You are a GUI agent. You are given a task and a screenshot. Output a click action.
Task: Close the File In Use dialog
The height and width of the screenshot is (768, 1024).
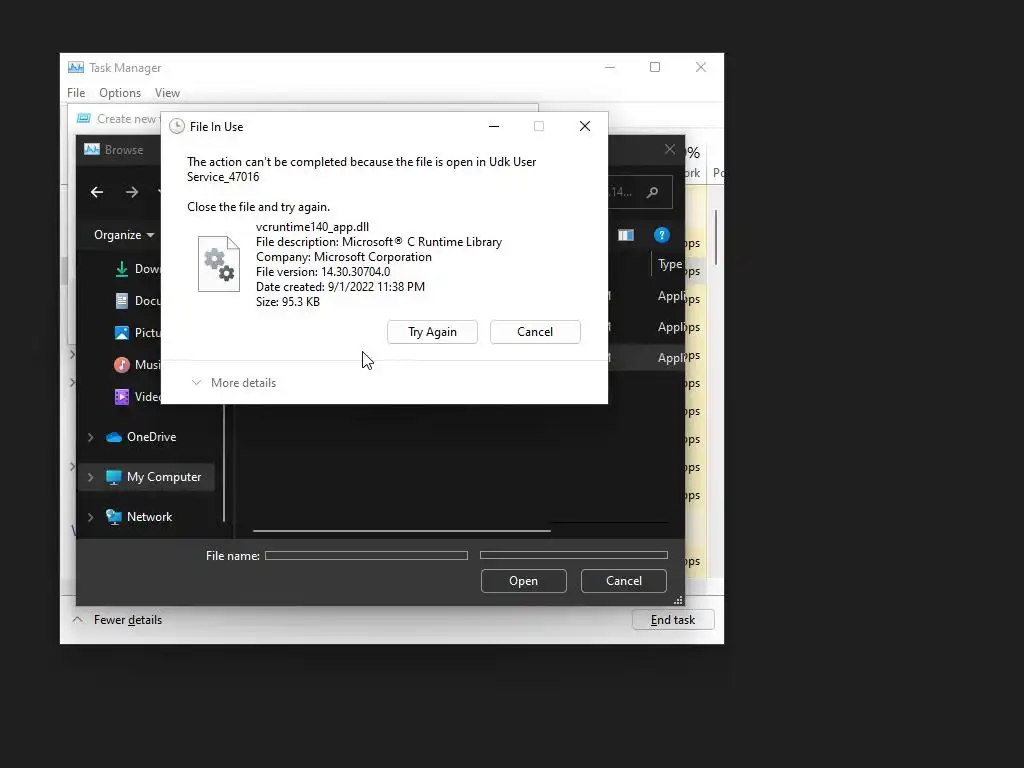tap(584, 127)
